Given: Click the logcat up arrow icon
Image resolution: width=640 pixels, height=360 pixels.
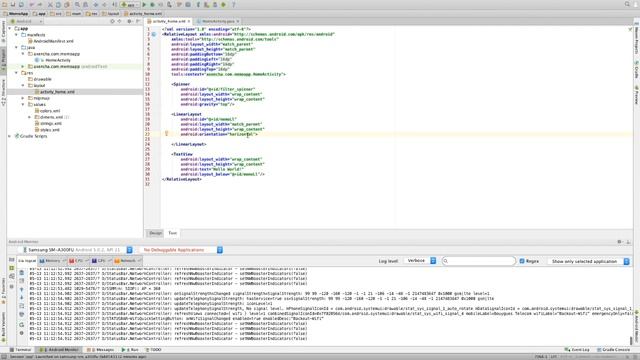Looking at the screenshot, I should point(22,289).
